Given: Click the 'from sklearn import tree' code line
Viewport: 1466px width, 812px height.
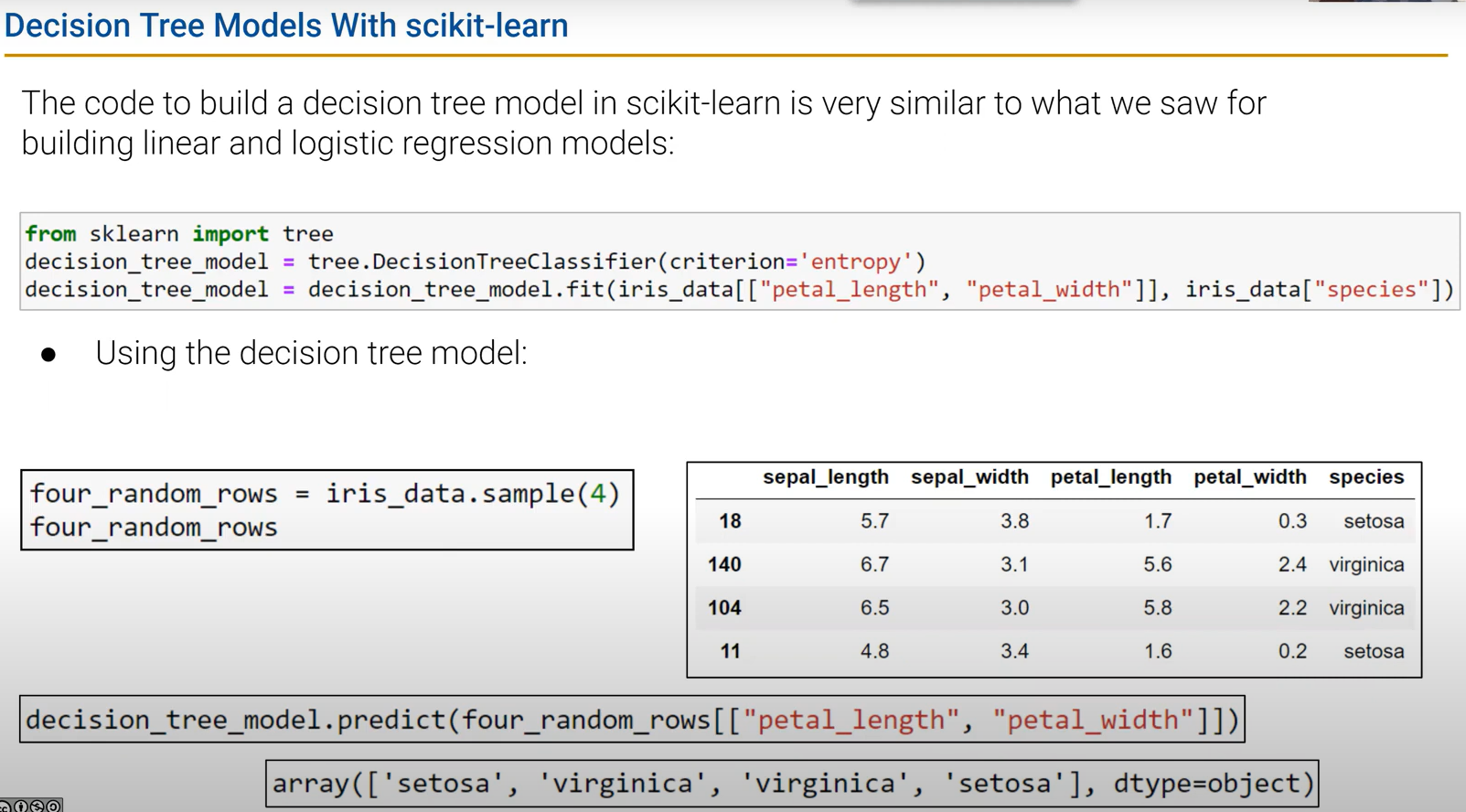Looking at the screenshot, I should coord(179,234).
